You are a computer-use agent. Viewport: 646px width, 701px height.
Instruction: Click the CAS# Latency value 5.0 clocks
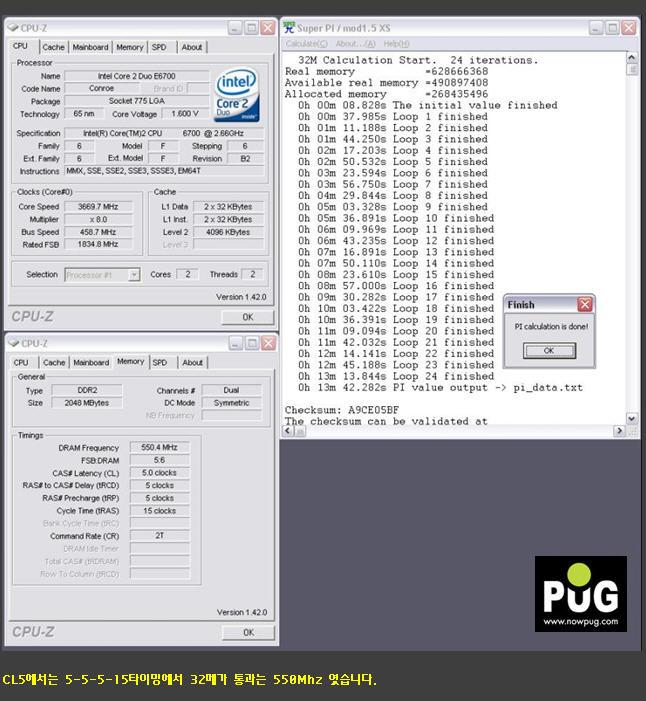[160, 473]
